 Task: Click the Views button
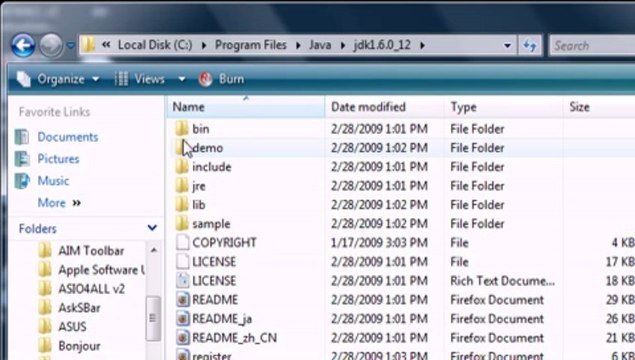coord(140,79)
